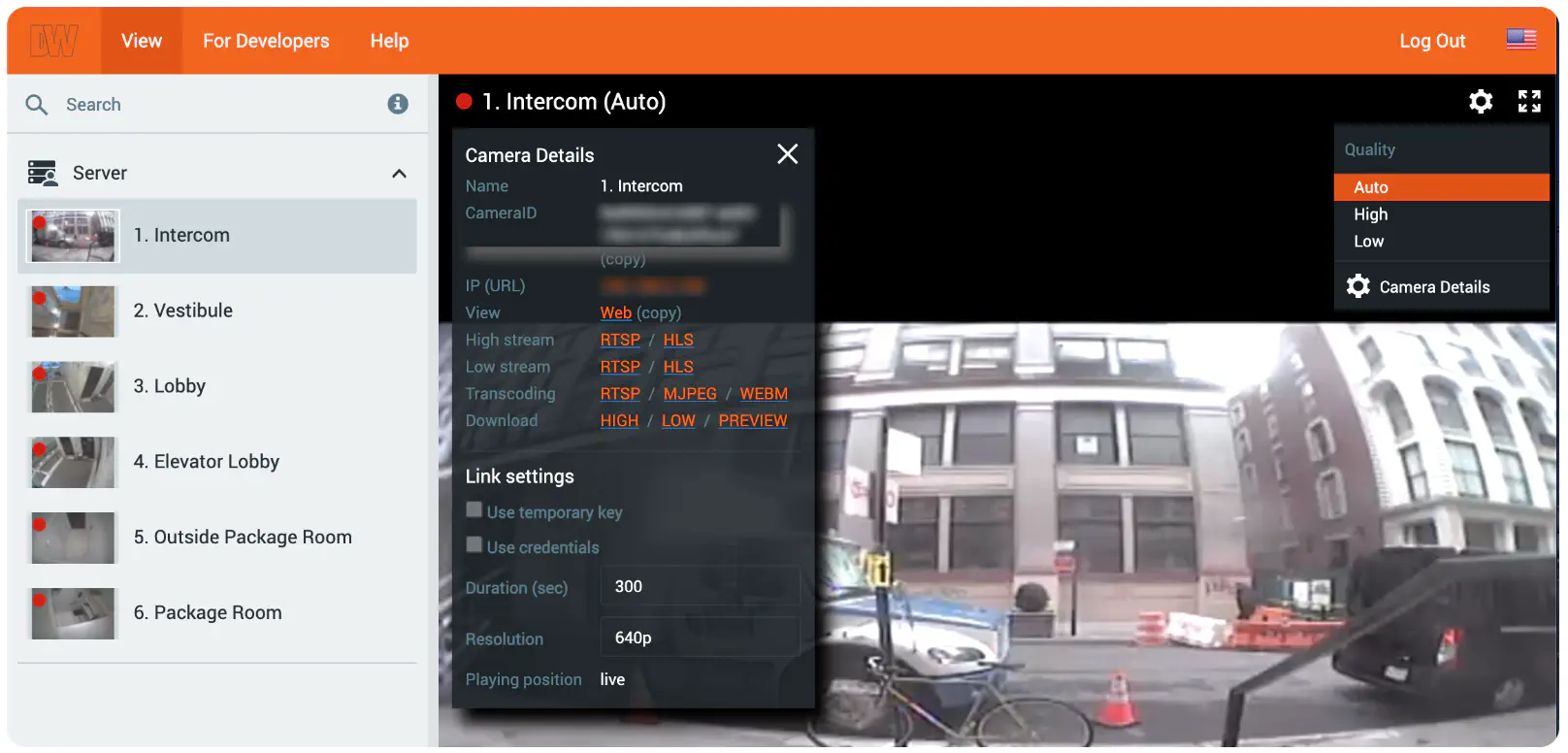The height and width of the screenshot is (753, 1568).
Task: Close the Camera Details panel
Action: coord(787,154)
